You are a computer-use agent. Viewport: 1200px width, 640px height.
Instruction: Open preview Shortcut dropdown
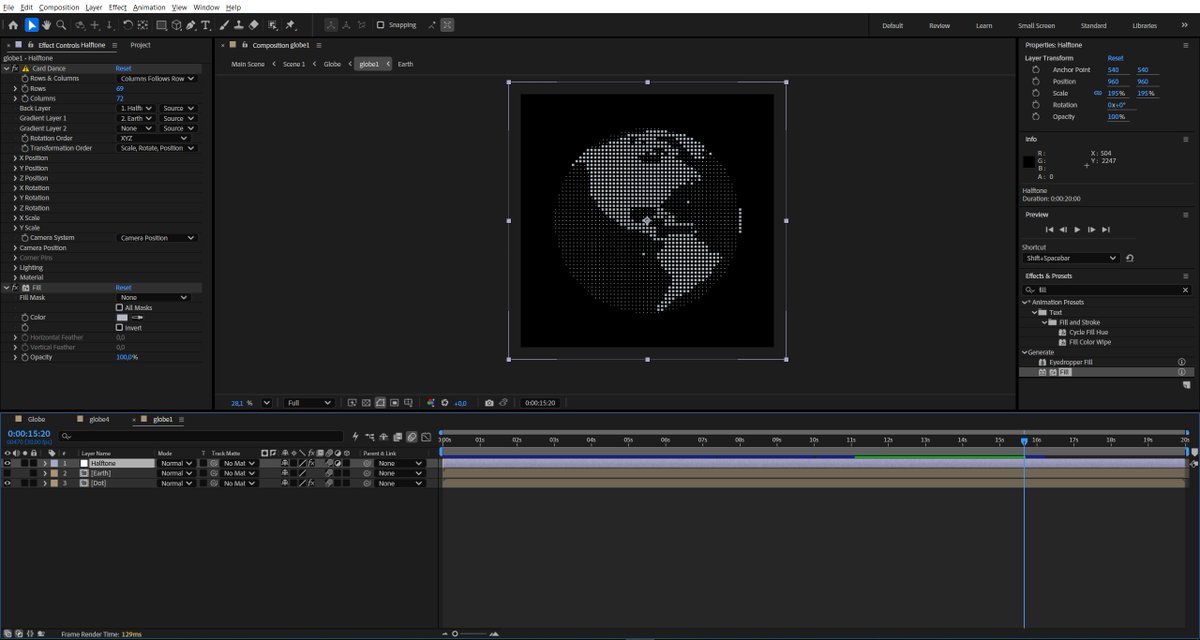point(1070,258)
